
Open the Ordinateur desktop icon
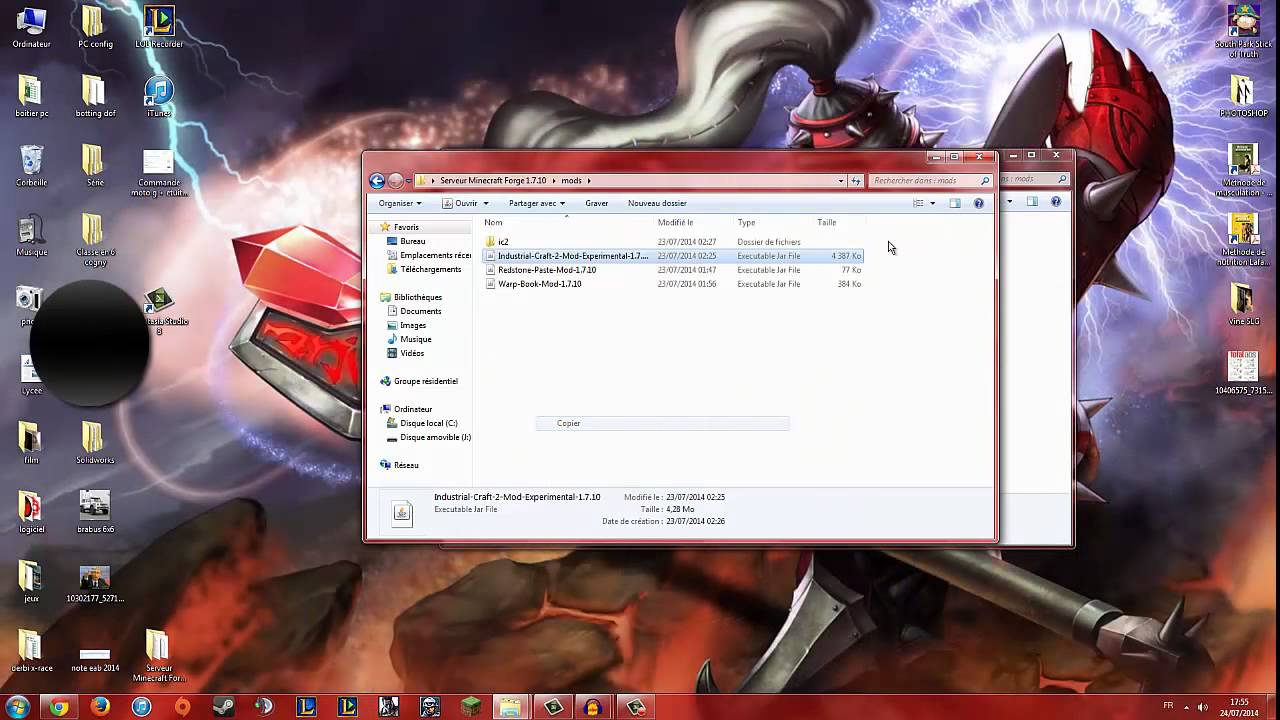pyautogui.click(x=31, y=27)
